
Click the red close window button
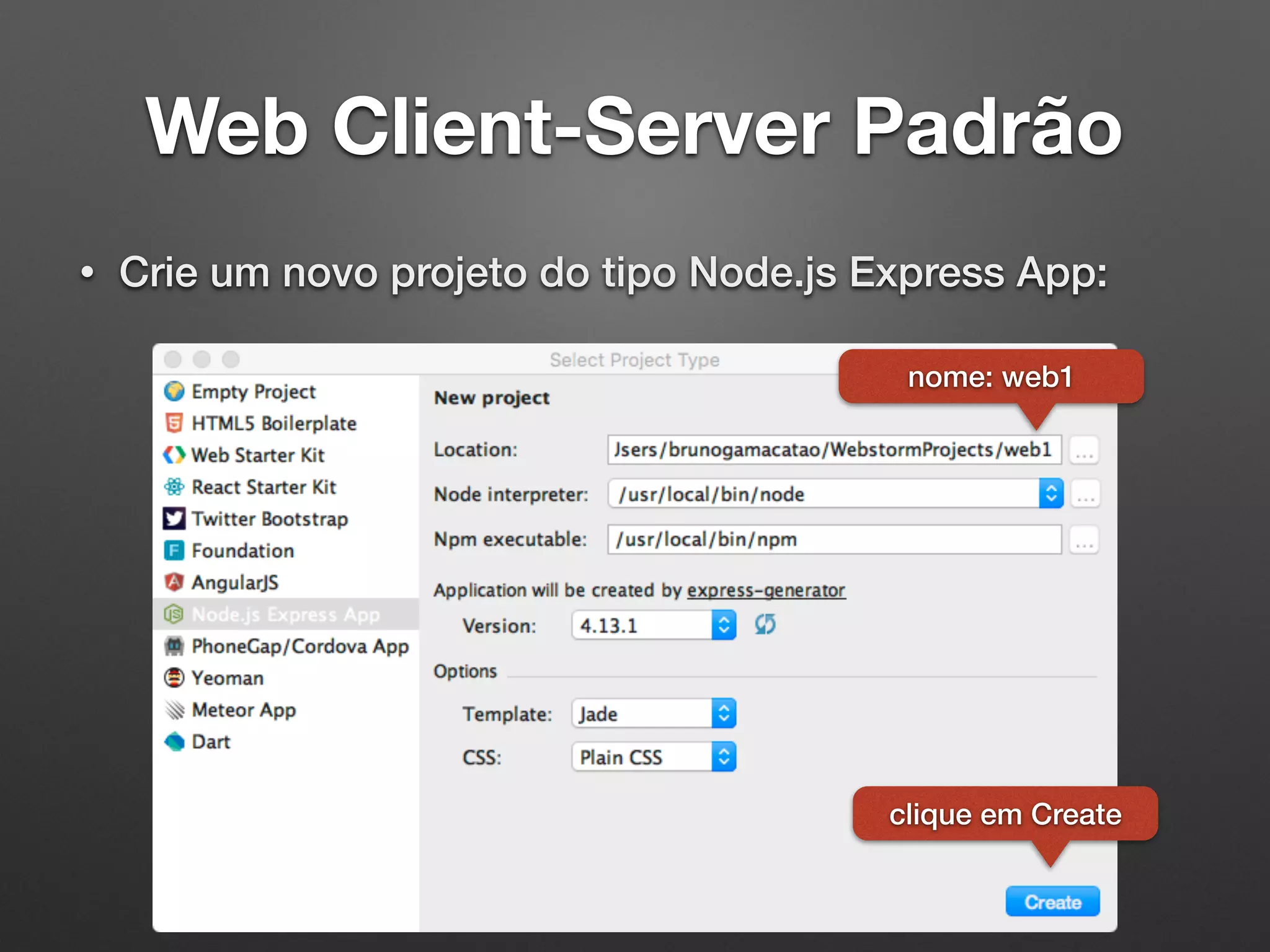coord(173,359)
